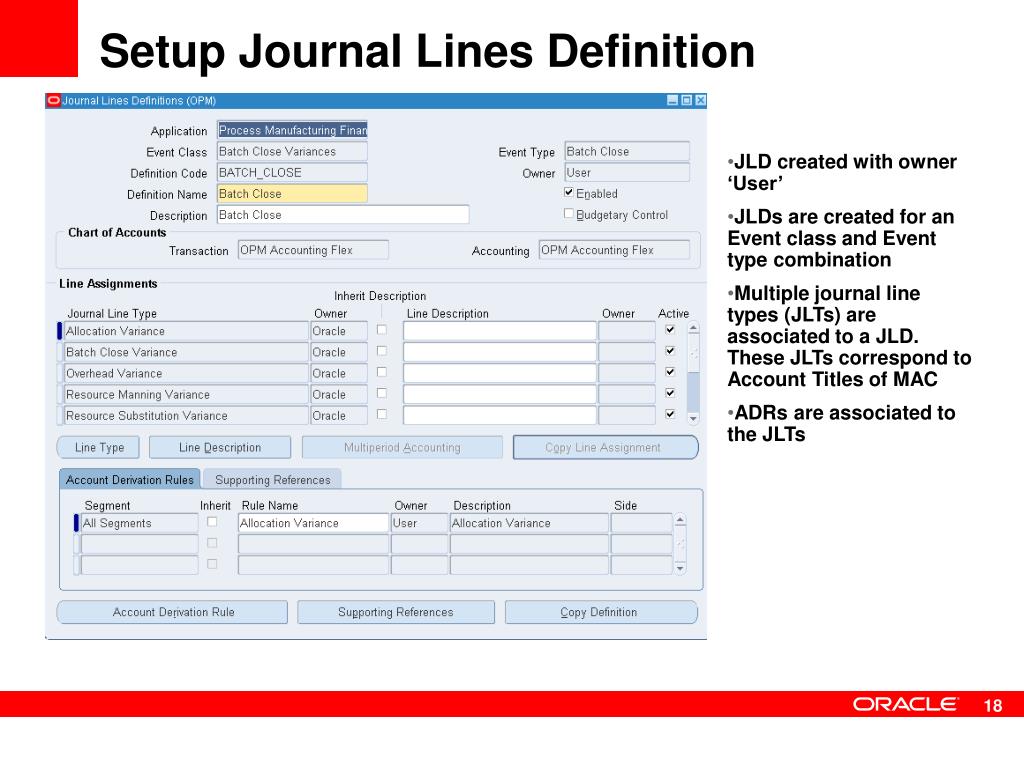
Task: Click scroll up arrow in Line Assignments
Action: [x=694, y=328]
